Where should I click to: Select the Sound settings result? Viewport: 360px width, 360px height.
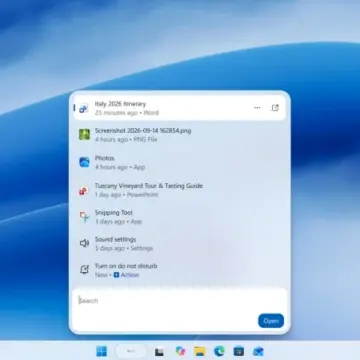(x=179, y=244)
